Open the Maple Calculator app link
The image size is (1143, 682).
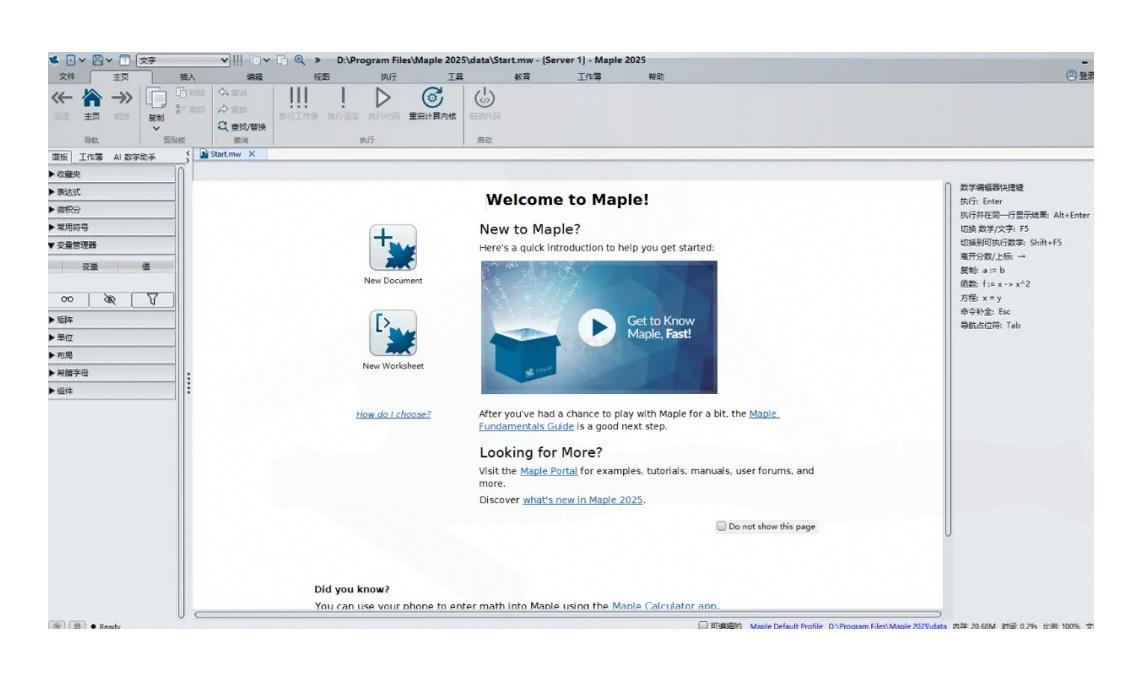point(664,605)
